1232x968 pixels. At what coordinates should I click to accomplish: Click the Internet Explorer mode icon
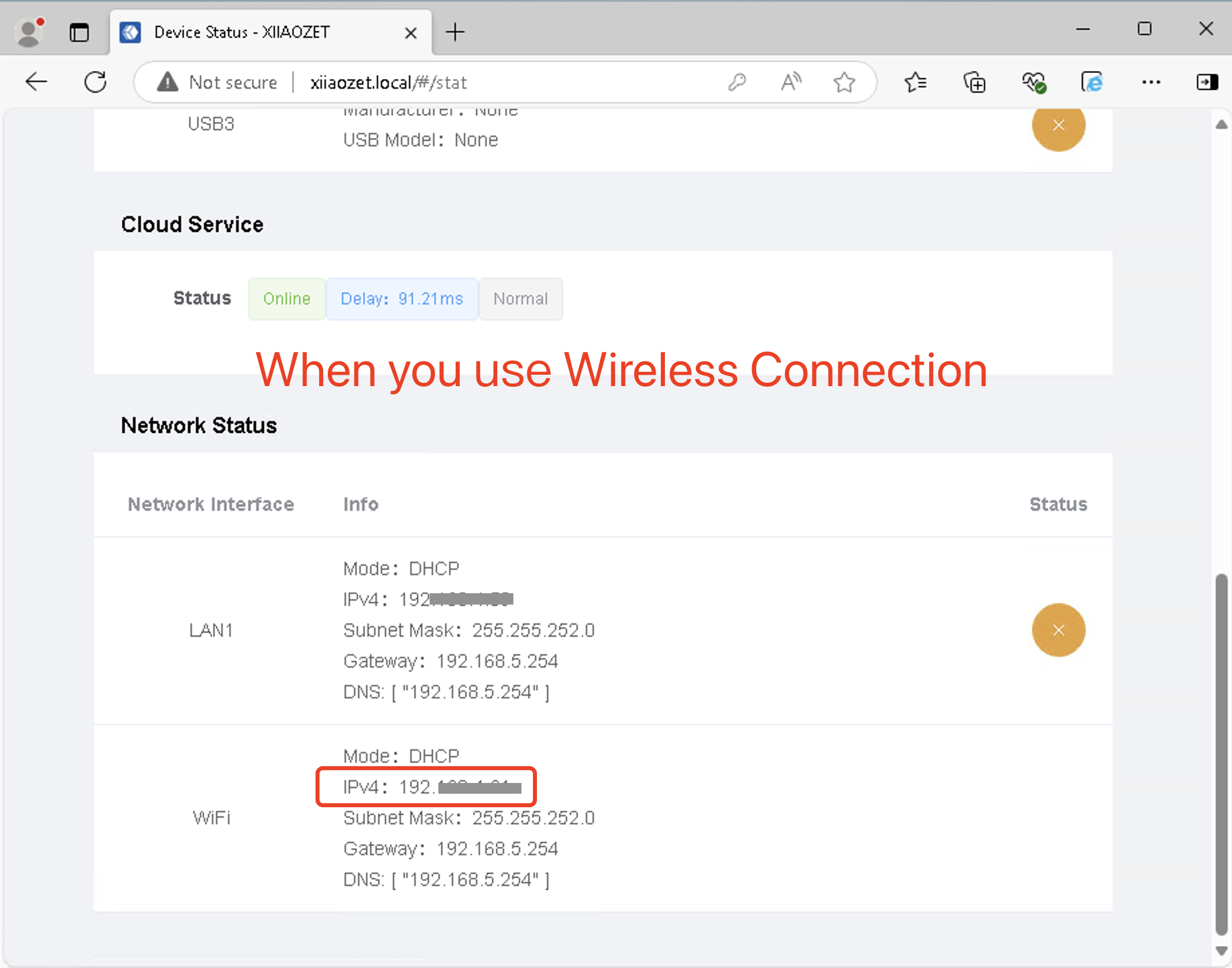[x=1092, y=82]
